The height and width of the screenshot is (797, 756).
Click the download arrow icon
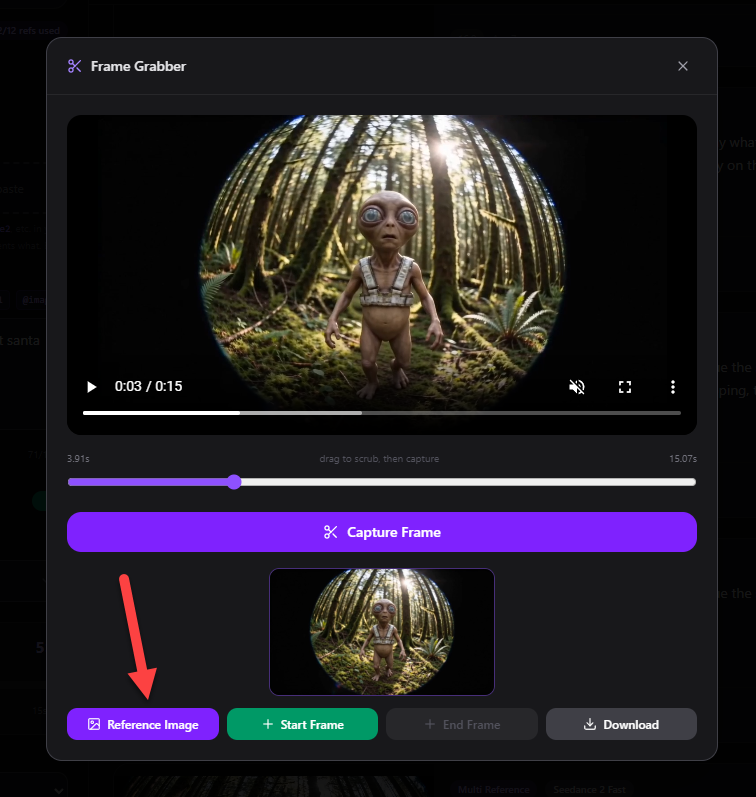click(x=590, y=724)
